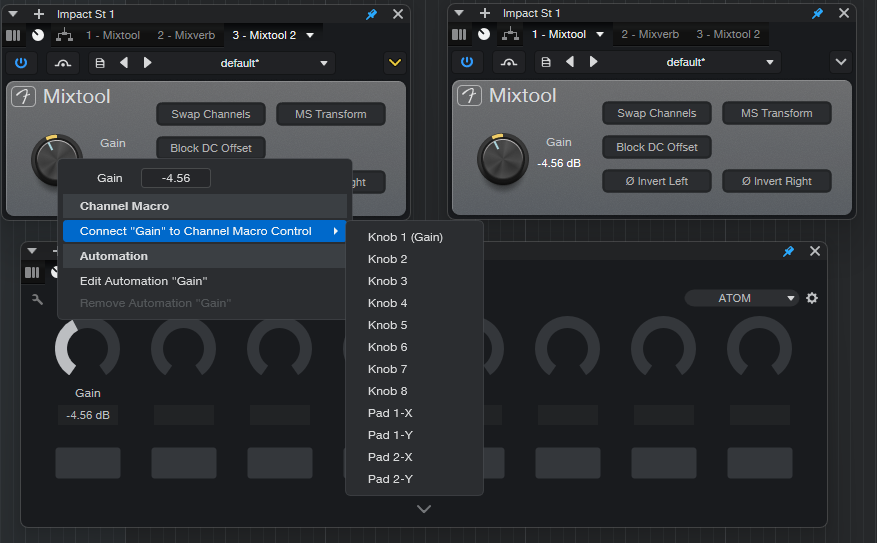Open preset file icon in right window
Image resolution: width=877 pixels, height=543 pixels.
point(546,62)
